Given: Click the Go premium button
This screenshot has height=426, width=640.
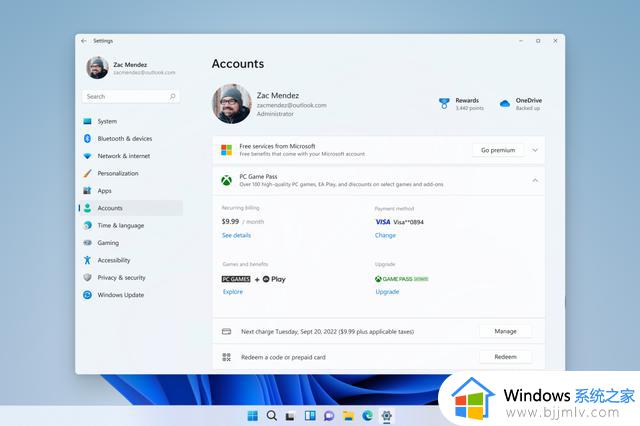Looking at the screenshot, I should coord(498,150).
